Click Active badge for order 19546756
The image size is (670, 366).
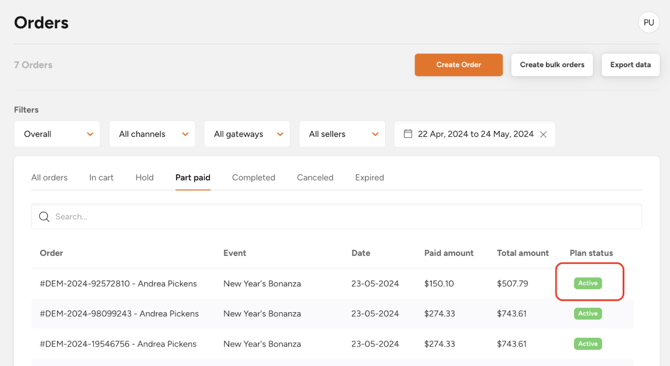[x=588, y=344]
